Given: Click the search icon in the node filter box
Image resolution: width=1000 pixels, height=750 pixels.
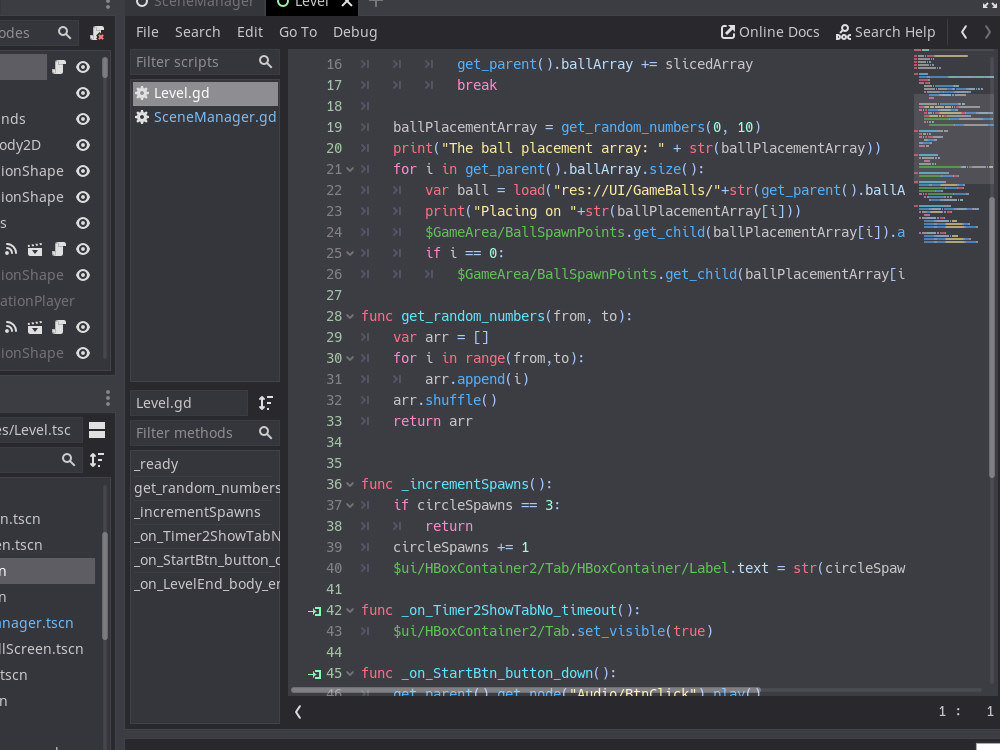Looking at the screenshot, I should click(64, 33).
